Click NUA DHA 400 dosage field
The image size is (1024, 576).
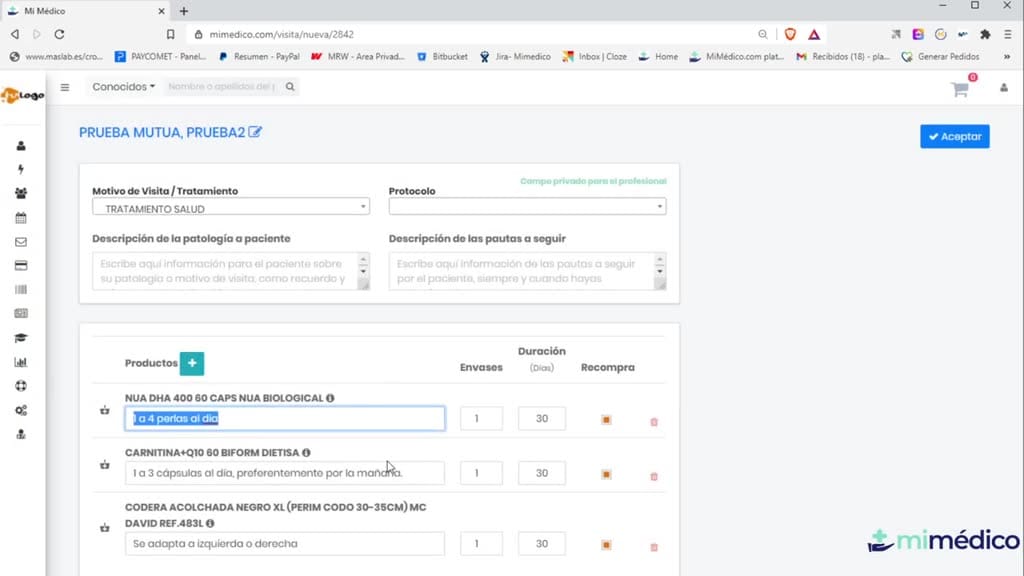coord(285,419)
